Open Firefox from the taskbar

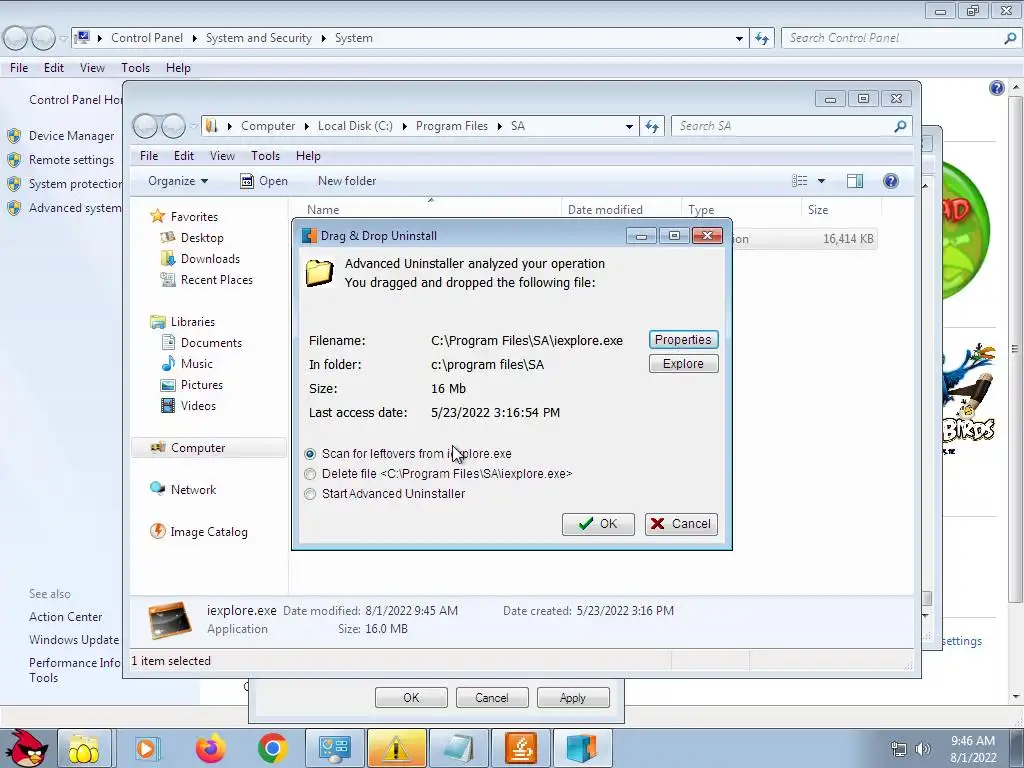[210, 748]
